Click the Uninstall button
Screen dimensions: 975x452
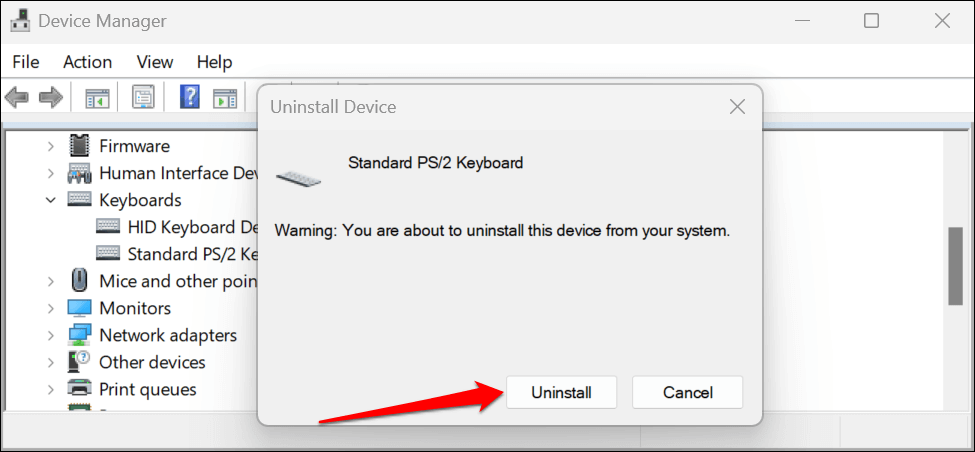(561, 393)
